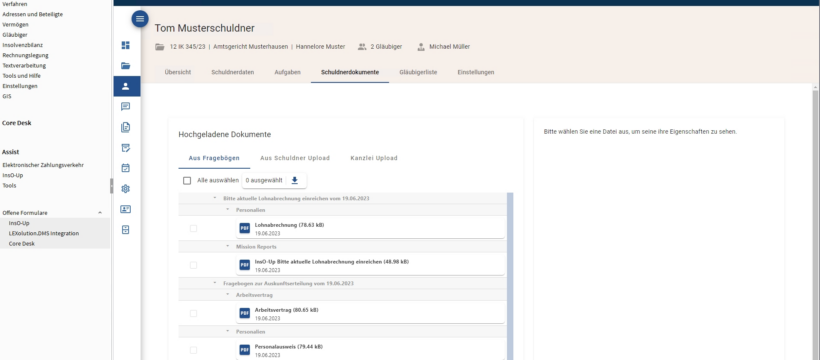This screenshot has width=820, height=360.
Task: Click the download icon next to 0 ausgewählt
Action: [x=294, y=181]
